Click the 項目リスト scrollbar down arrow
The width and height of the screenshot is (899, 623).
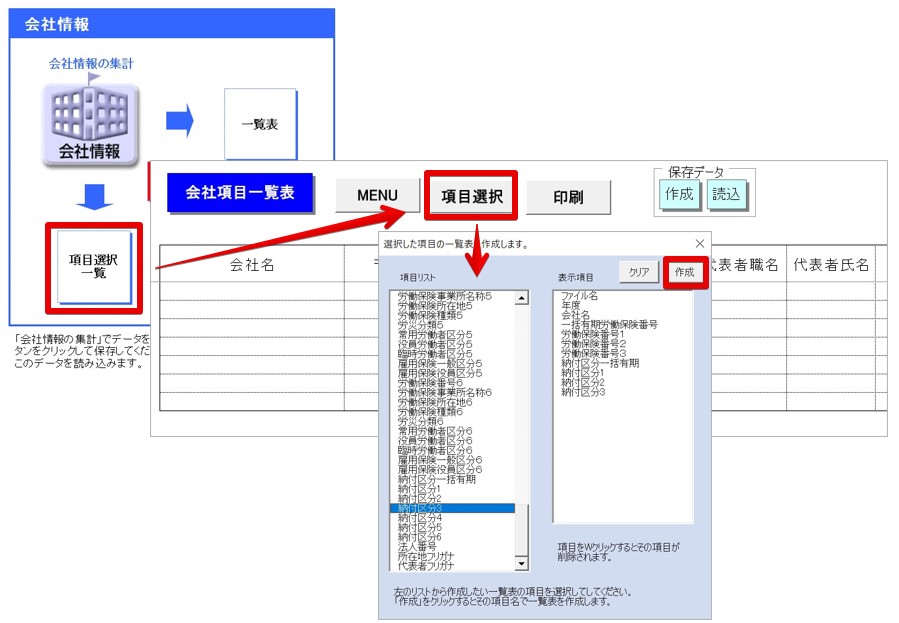pos(522,563)
